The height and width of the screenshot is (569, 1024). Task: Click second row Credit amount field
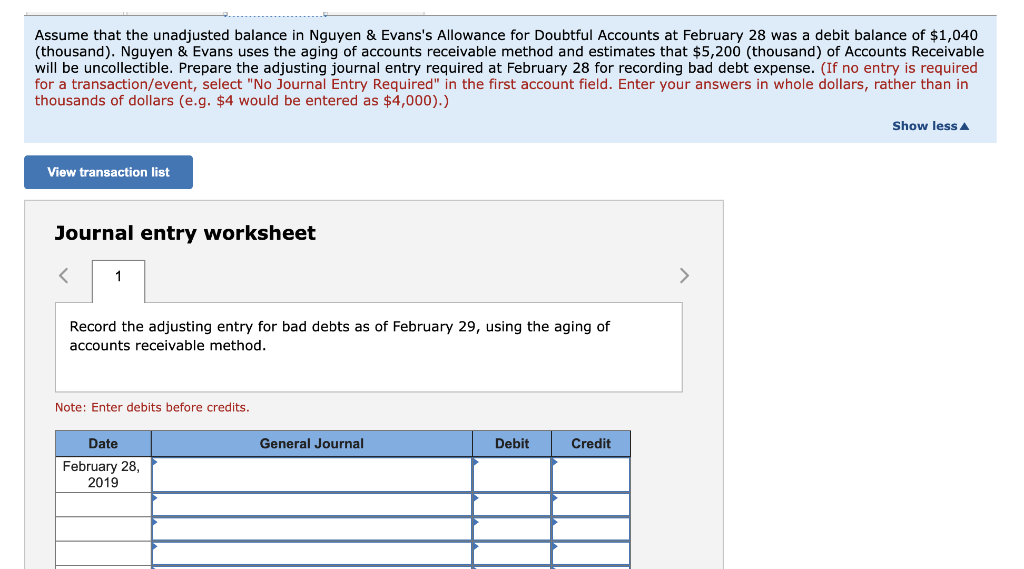[x=591, y=505]
